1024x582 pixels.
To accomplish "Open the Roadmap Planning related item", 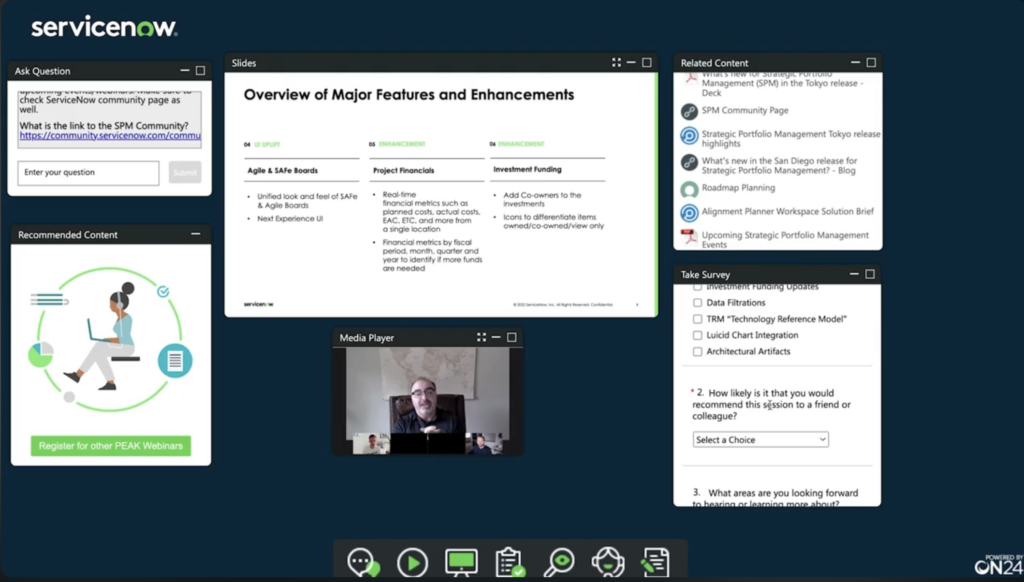I will (x=737, y=188).
